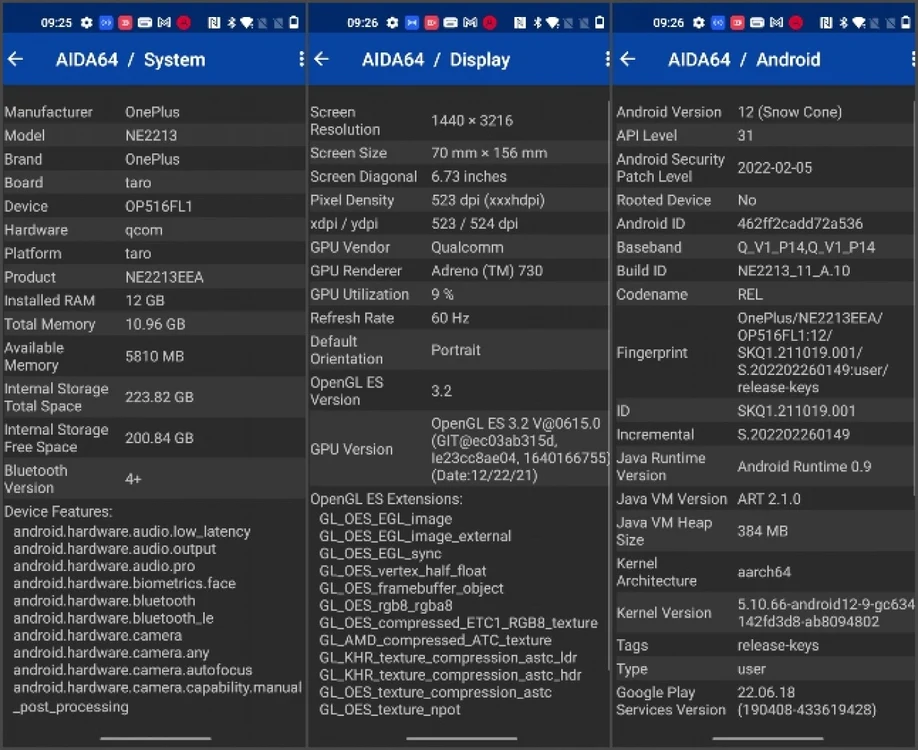Tap Internal Storage Free Space 200.84 GB

pyautogui.click(x=159, y=438)
